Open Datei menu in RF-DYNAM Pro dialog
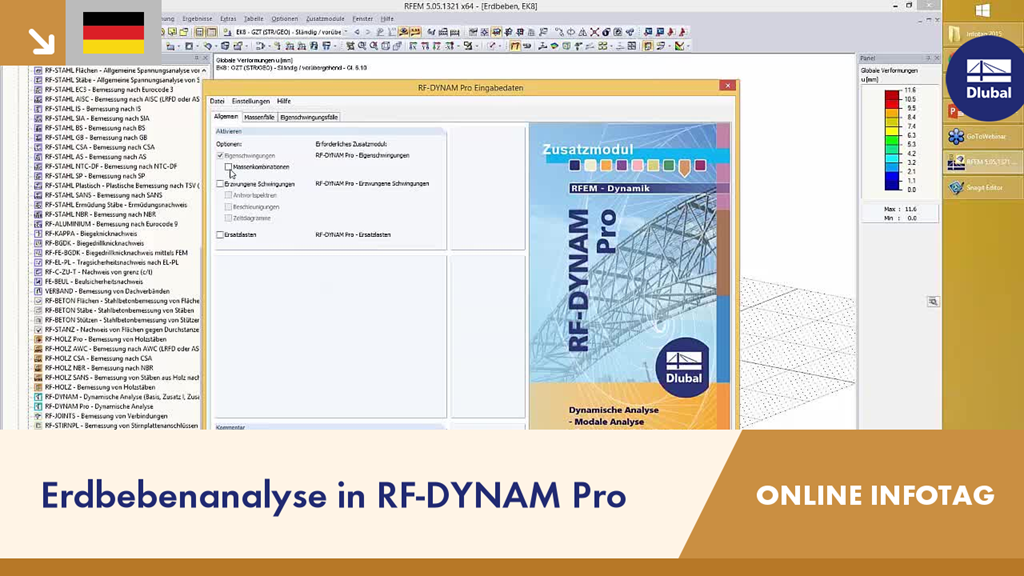Image resolution: width=1024 pixels, height=576 pixels. (x=217, y=101)
